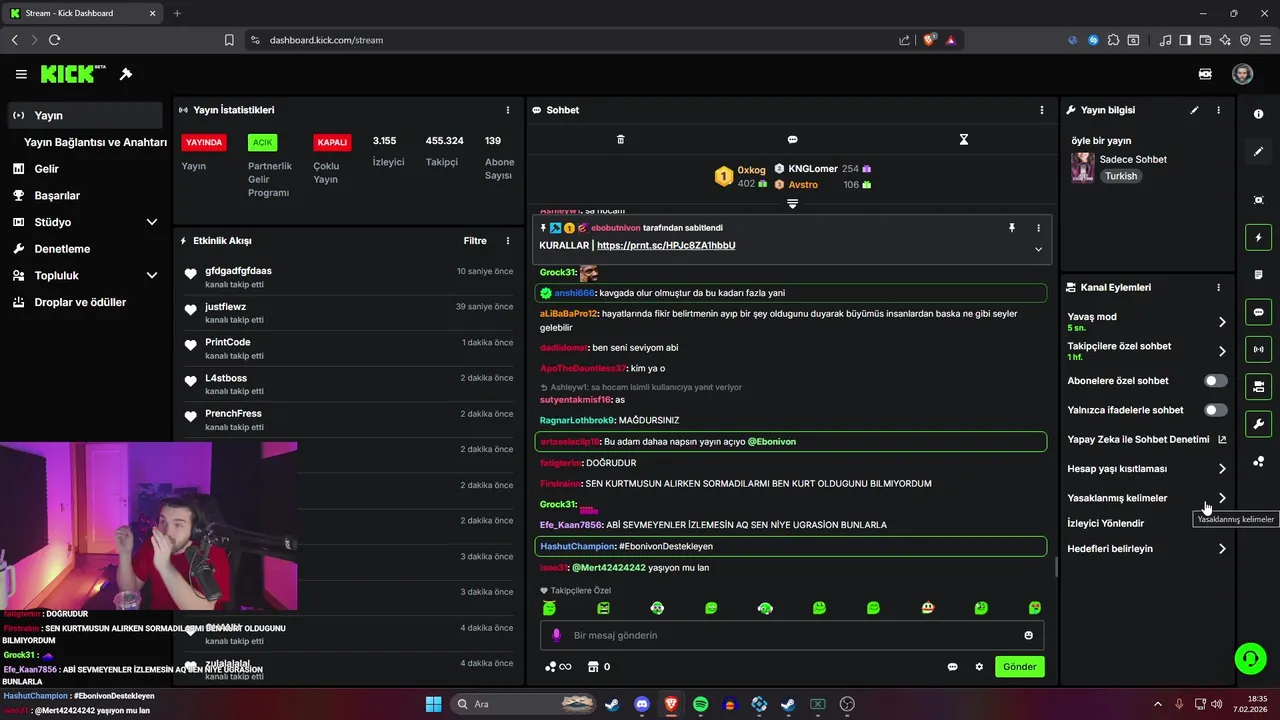Open Discord from the taskbar
The width and height of the screenshot is (1280, 720).
click(x=642, y=704)
